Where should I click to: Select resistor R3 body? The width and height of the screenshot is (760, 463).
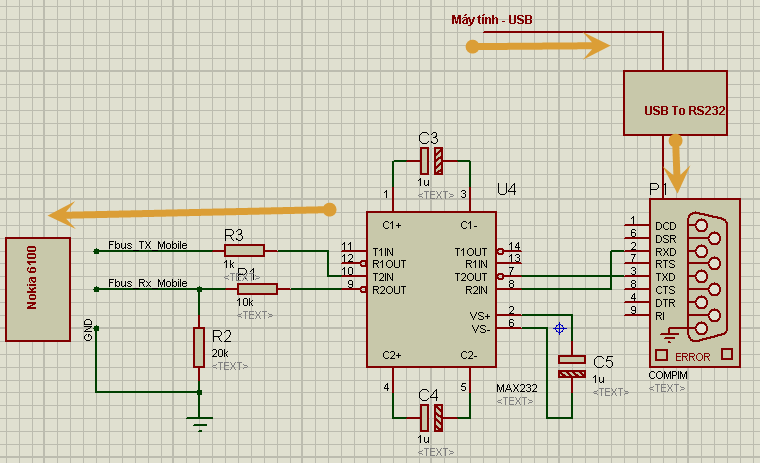click(x=244, y=251)
